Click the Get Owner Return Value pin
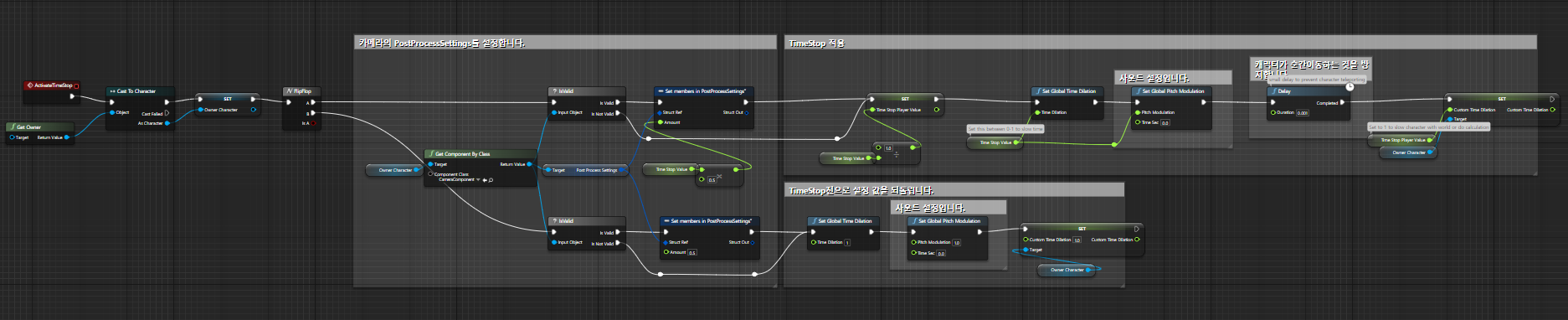1568x320 pixels. [x=67, y=137]
